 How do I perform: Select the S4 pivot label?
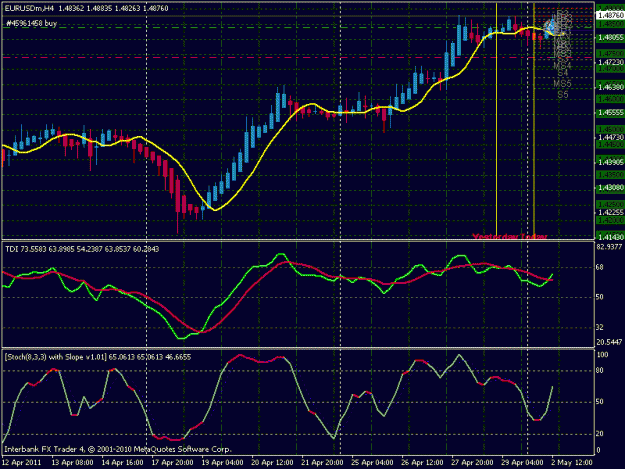[x=562, y=73]
